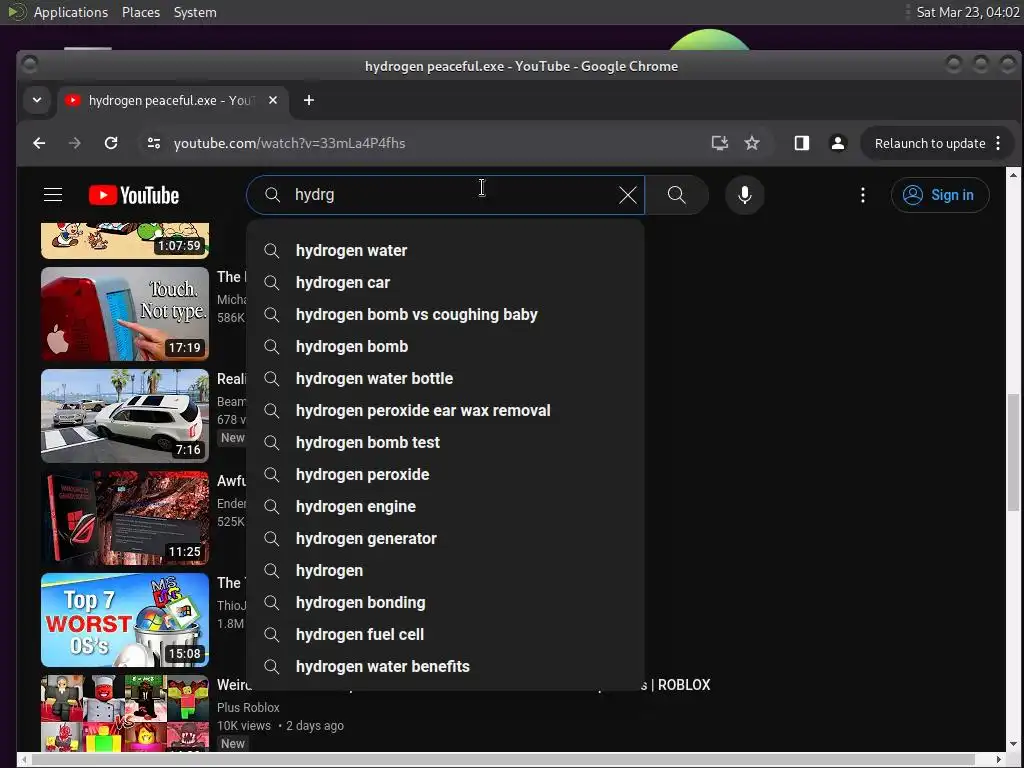Select the single-word 'hydrogen' suggestion
1024x768 pixels.
tap(445, 570)
